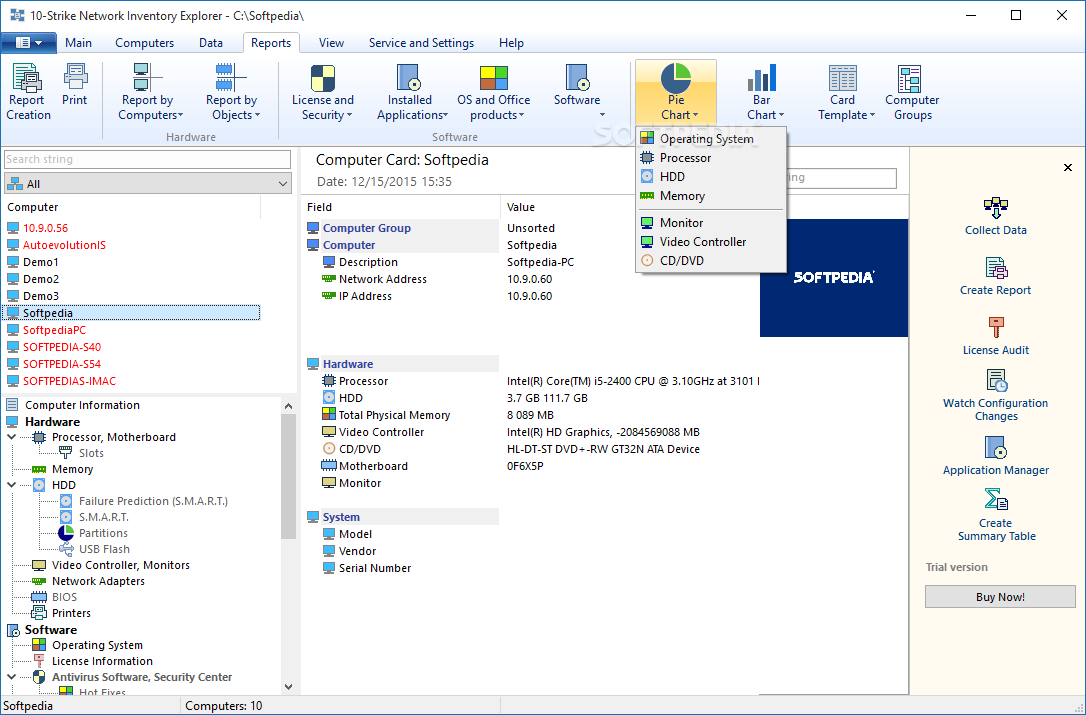Image resolution: width=1086 pixels, height=715 pixels.
Task: Open Printers tree item
Action: (71, 612)
